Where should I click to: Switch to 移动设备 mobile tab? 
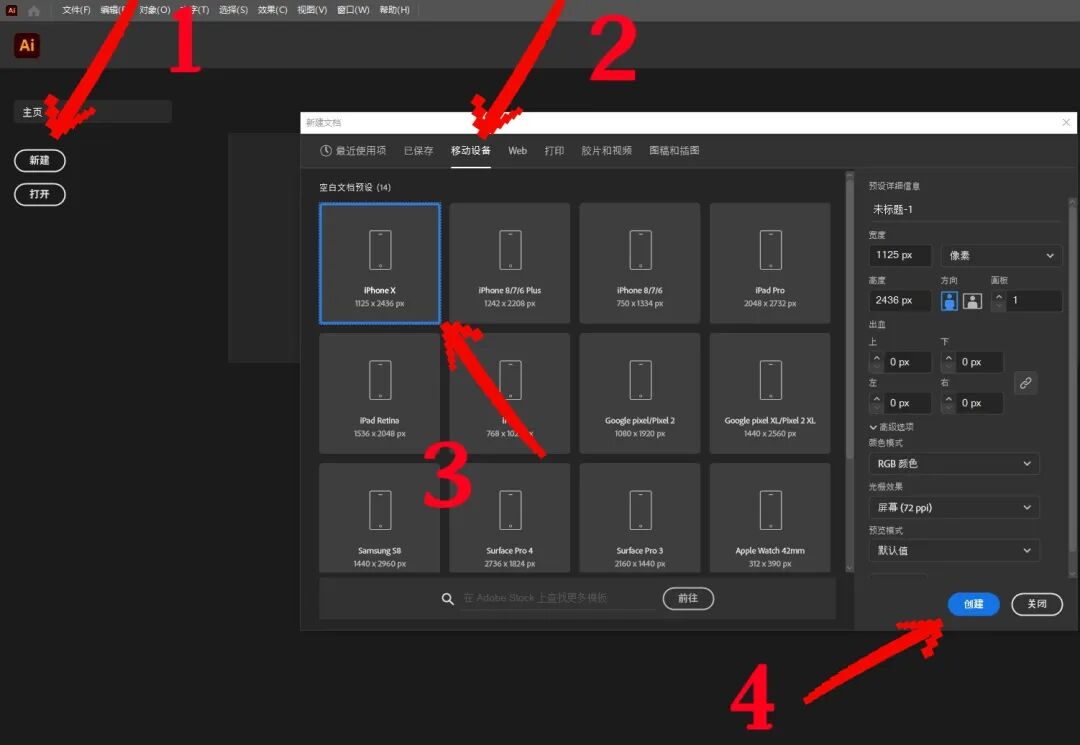point(470,151)
